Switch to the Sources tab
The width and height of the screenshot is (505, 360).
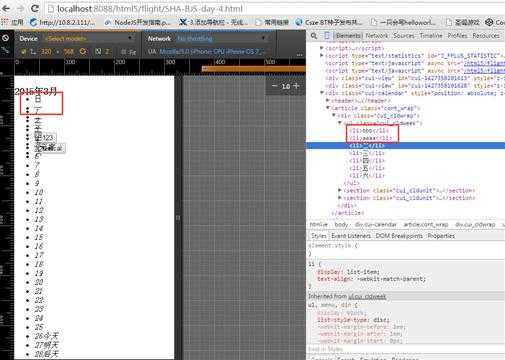coord(404,35)
